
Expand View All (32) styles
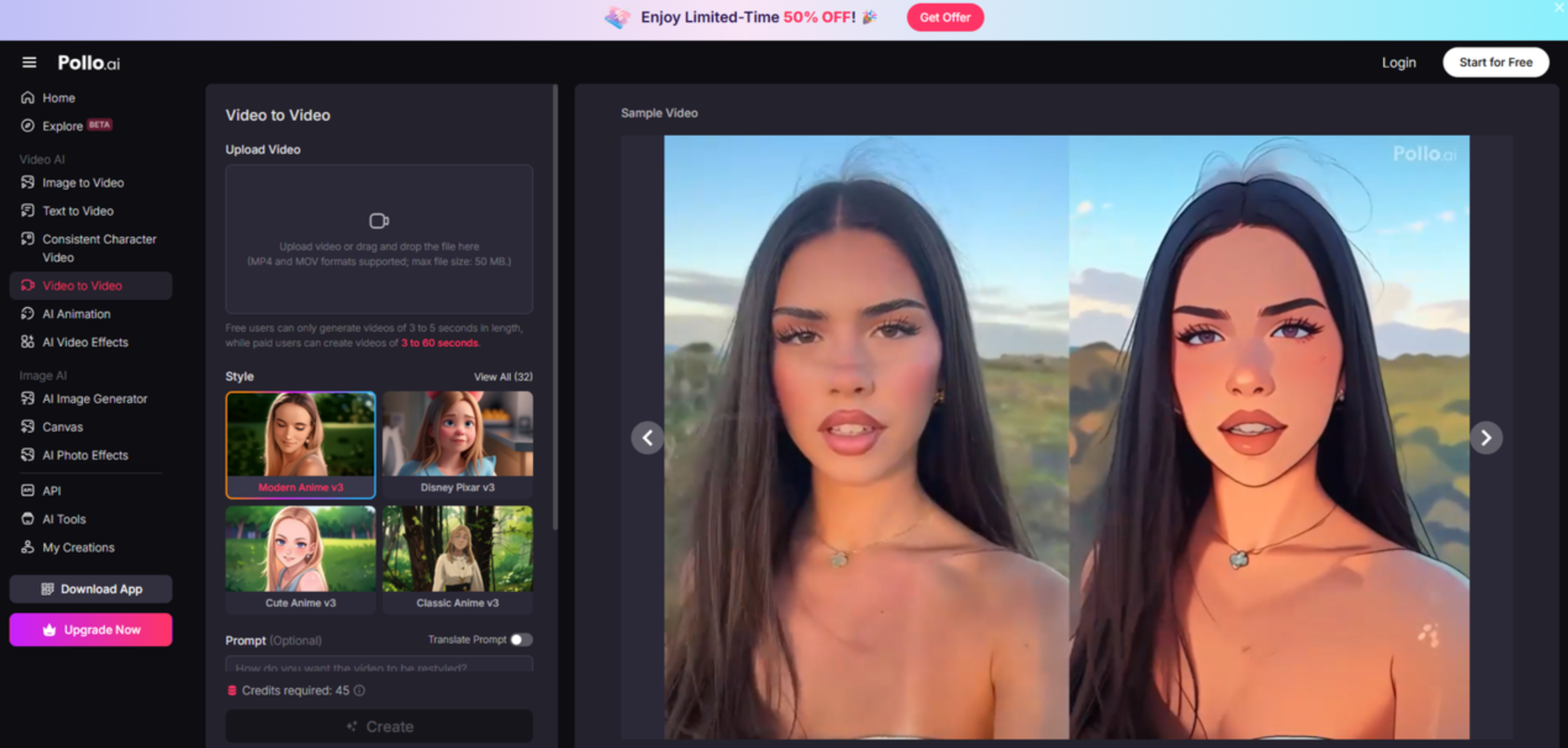(x=503, y=377)
